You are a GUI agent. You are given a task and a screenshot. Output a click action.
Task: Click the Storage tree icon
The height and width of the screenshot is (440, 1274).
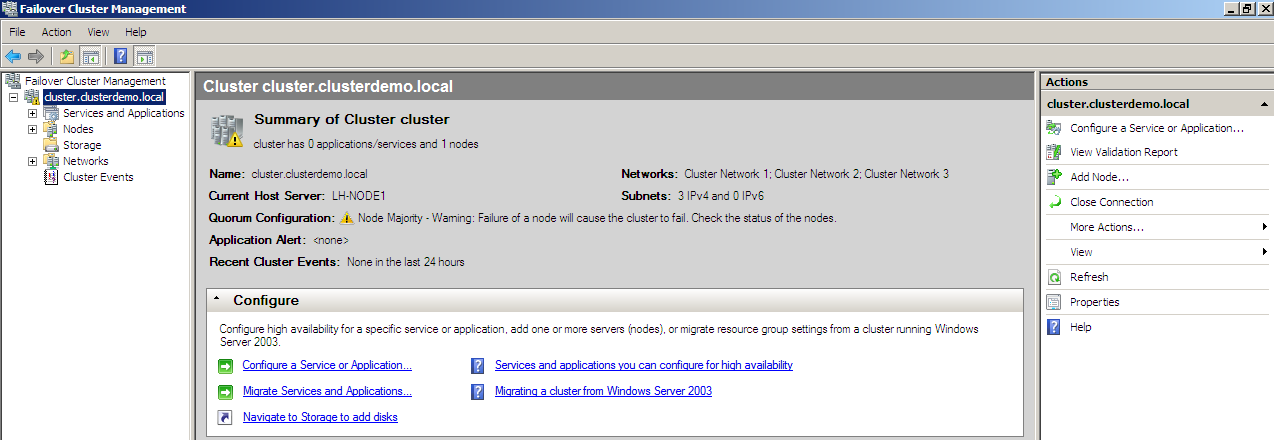(51, 145)
